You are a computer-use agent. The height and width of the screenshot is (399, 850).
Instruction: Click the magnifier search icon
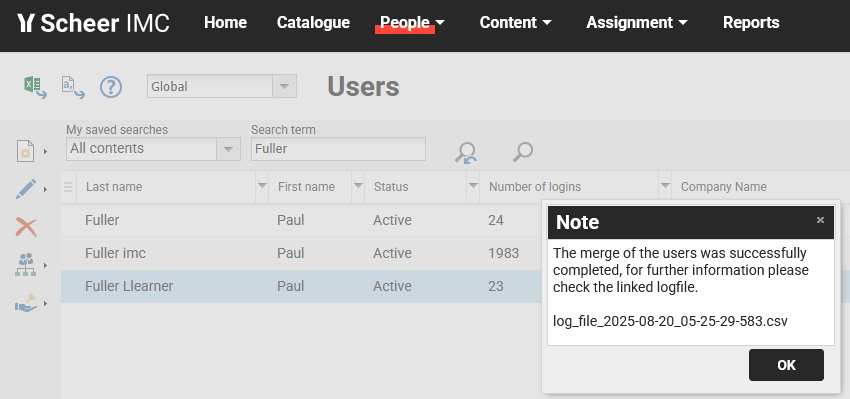pos(523,152)
